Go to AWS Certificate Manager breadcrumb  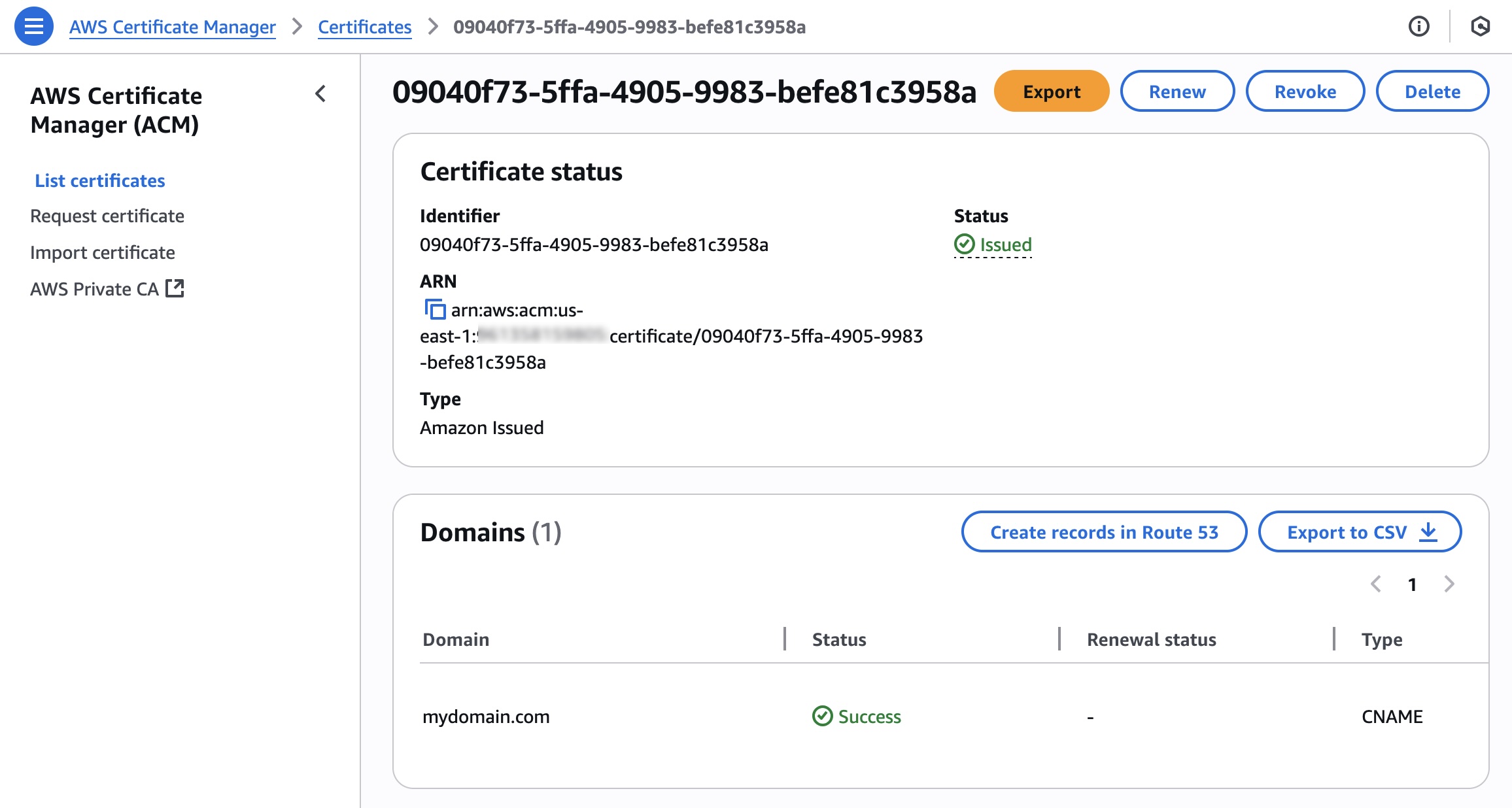pyautogui.click(x=173, y=27)
